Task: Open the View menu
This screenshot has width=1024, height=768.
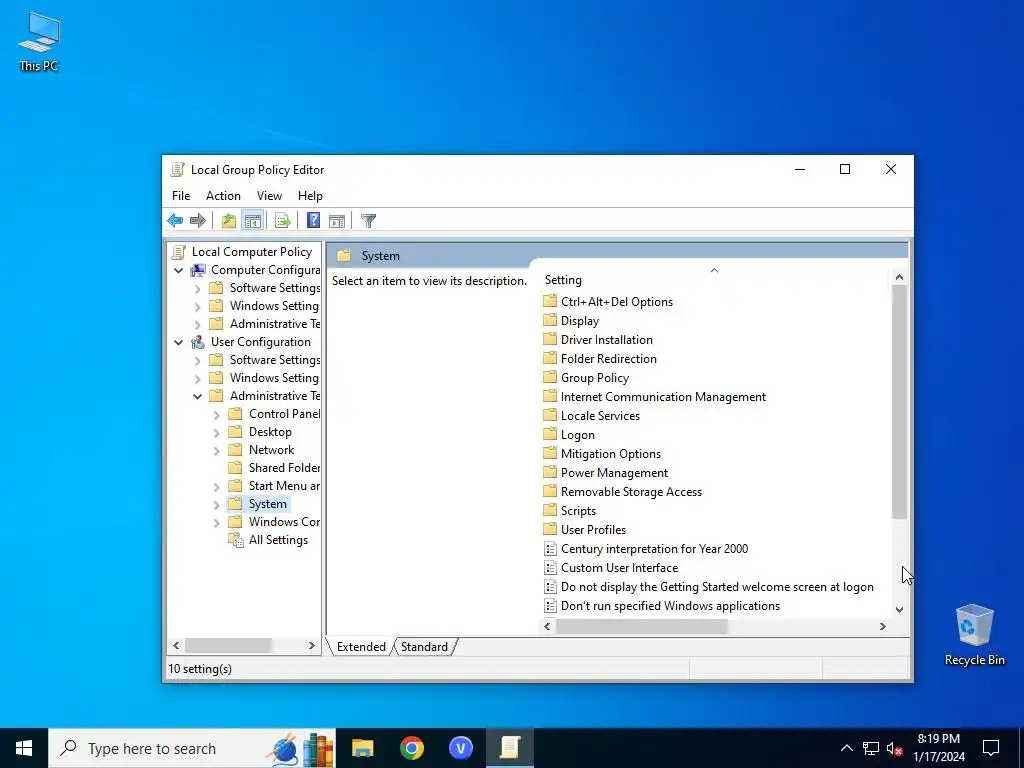Action: (x=269, y=196)
